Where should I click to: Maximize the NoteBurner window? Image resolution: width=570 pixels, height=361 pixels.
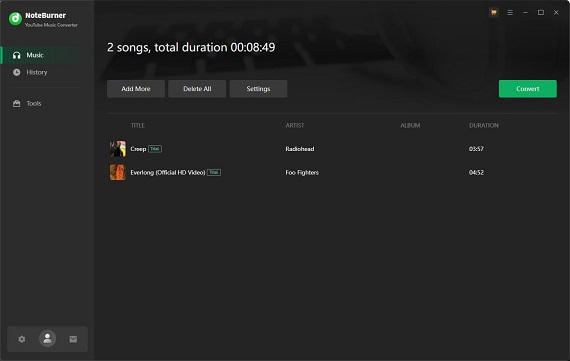[541, 13]
